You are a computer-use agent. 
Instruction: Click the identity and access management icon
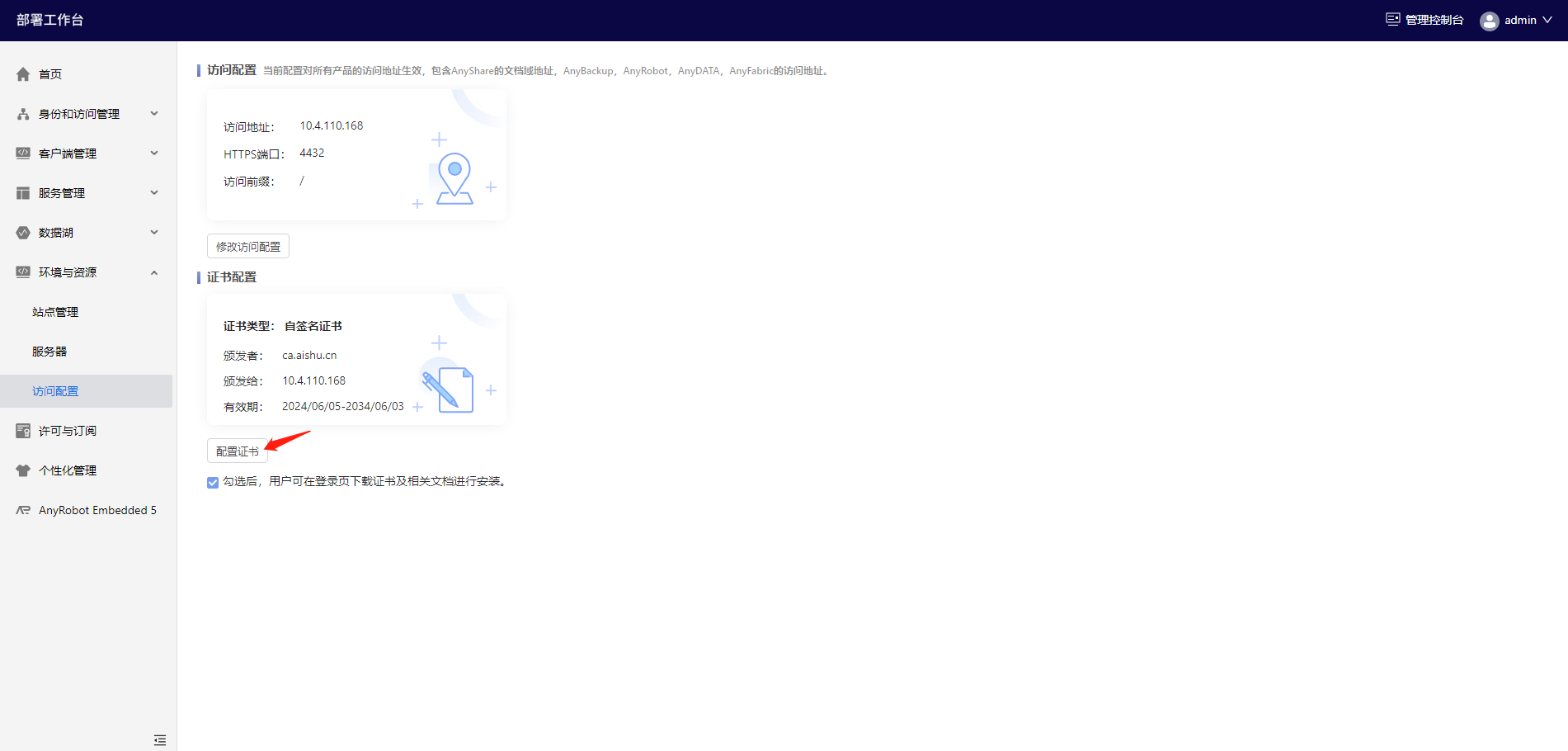23,114
